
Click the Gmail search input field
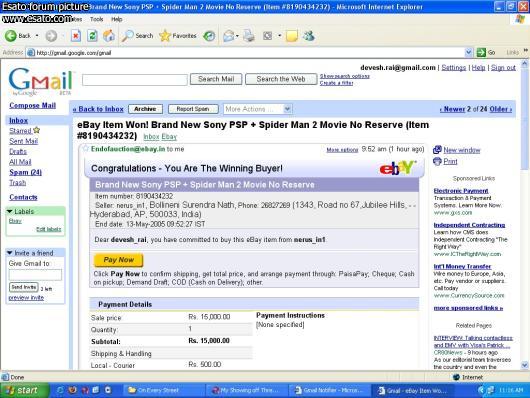(135, 80)
